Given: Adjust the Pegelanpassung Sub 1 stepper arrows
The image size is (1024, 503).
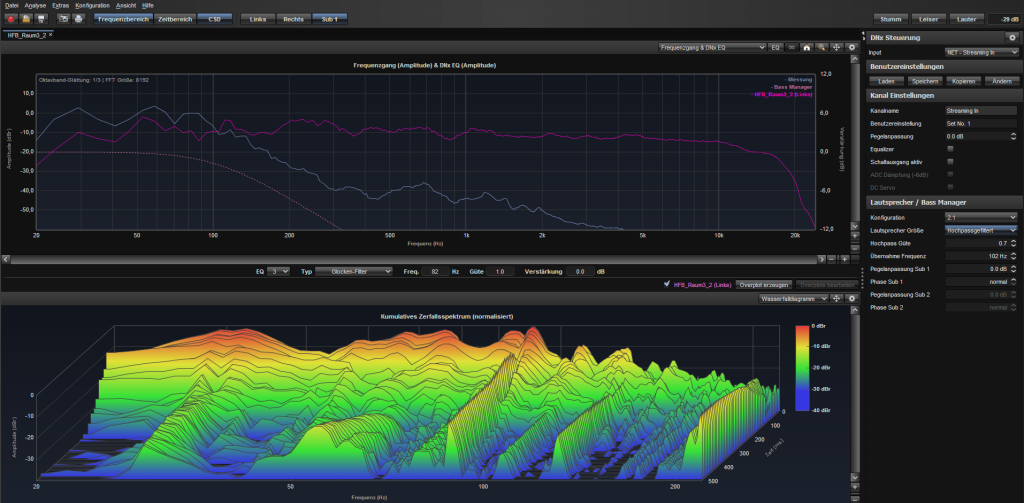Looking at the screenshot, I should (1013, 268).
